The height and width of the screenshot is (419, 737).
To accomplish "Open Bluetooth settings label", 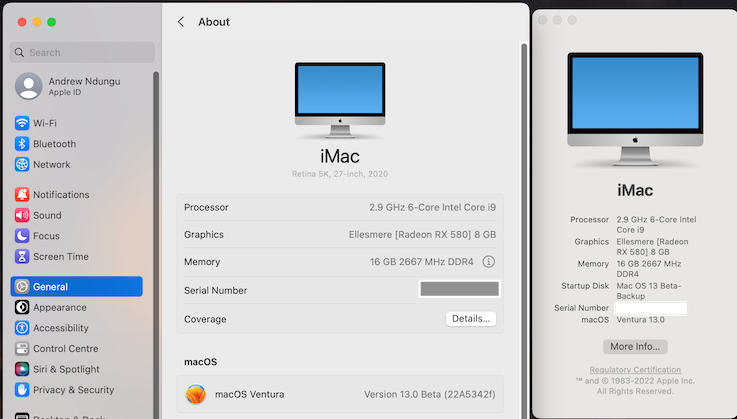I will pyautogui.click(x=55, y=144).
